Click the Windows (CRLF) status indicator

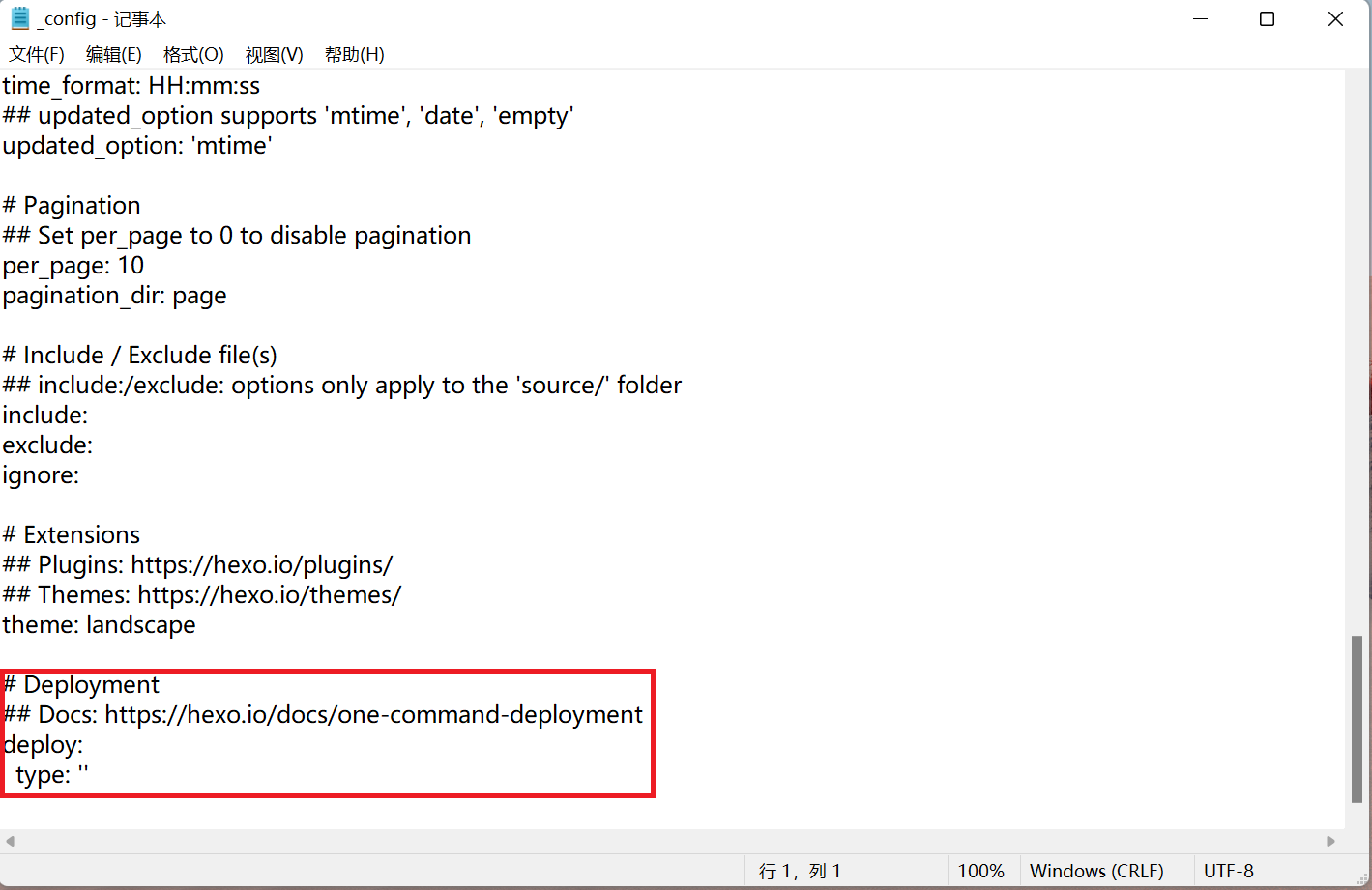click(1096, 871)
